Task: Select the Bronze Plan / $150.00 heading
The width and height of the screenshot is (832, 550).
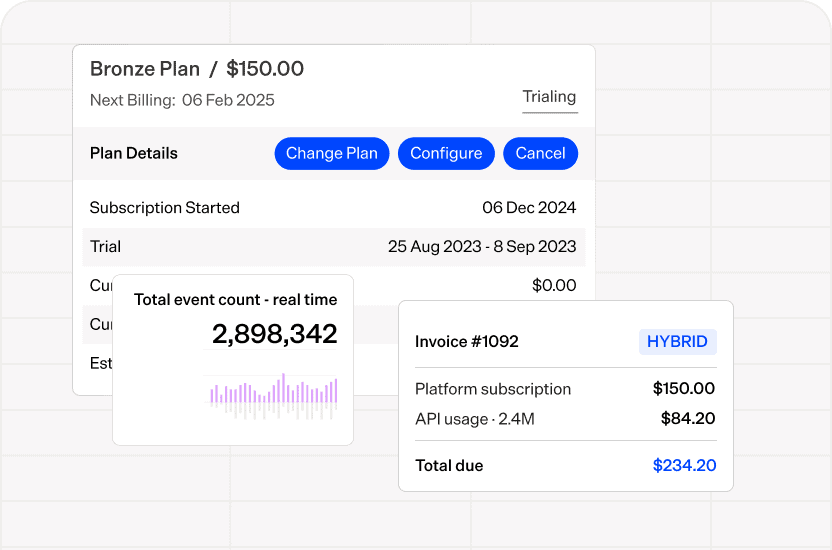Action: click(197, 69)
